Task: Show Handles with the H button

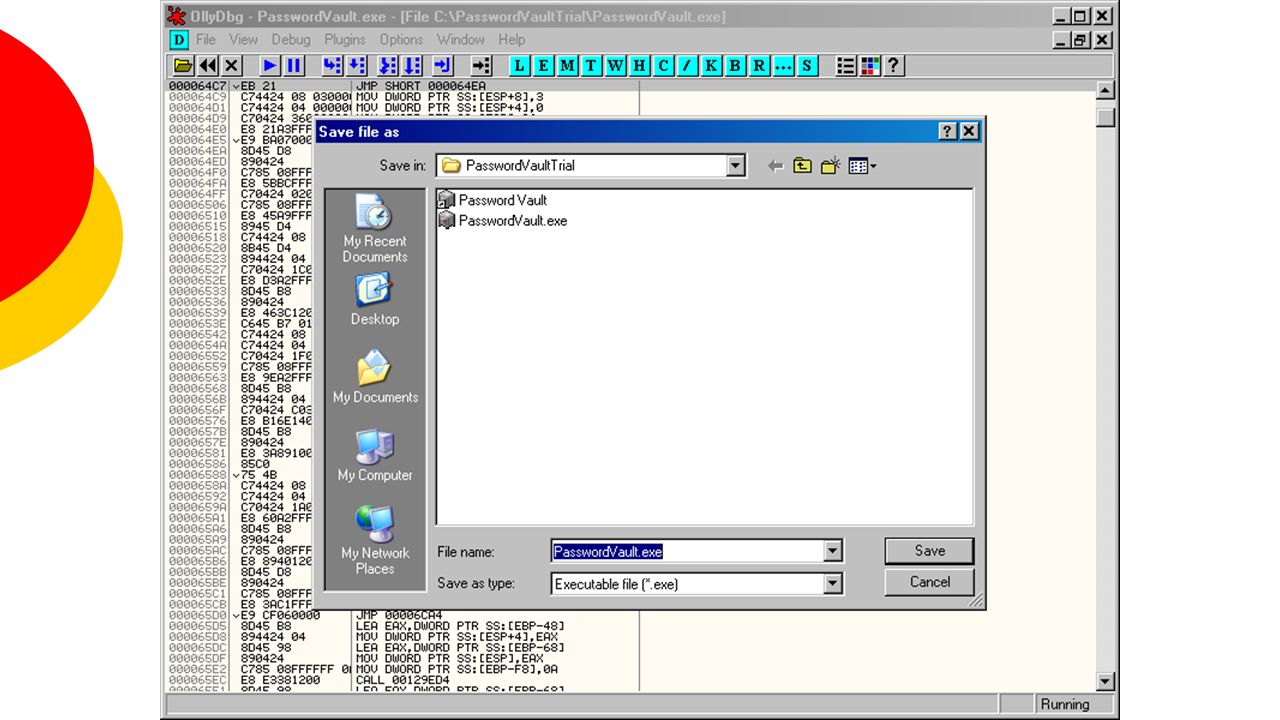Action: point(639,66)
